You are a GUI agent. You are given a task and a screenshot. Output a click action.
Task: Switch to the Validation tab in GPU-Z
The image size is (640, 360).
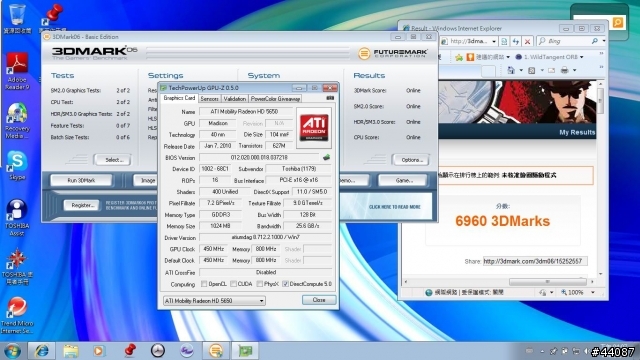point(235,98)
